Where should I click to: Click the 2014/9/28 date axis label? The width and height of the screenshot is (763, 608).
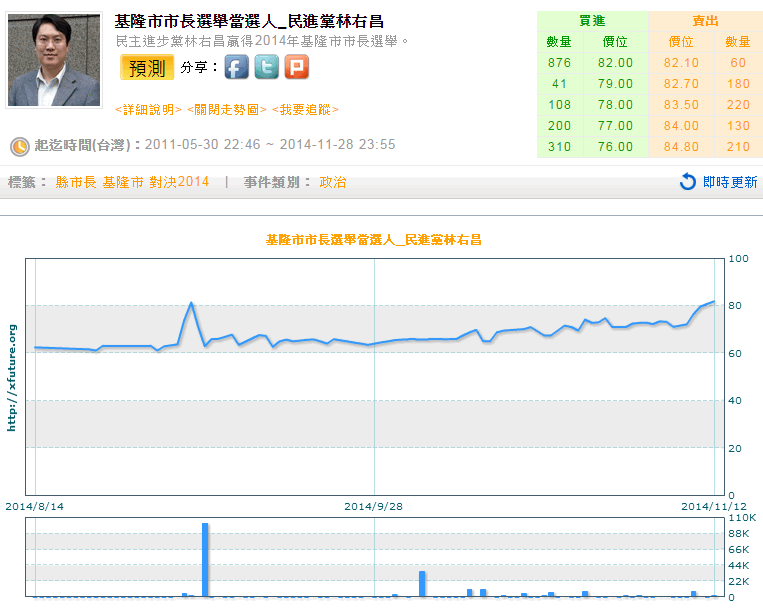[374, 506]
